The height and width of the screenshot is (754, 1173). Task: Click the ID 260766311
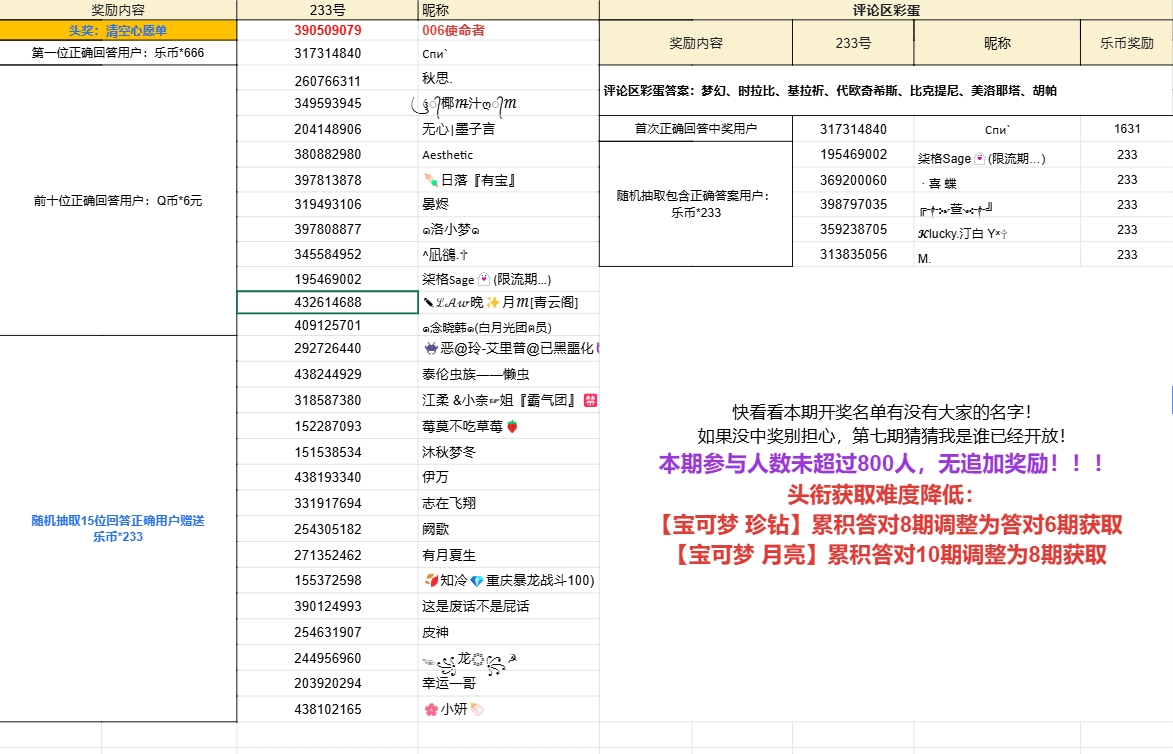[x=328, y=81]
